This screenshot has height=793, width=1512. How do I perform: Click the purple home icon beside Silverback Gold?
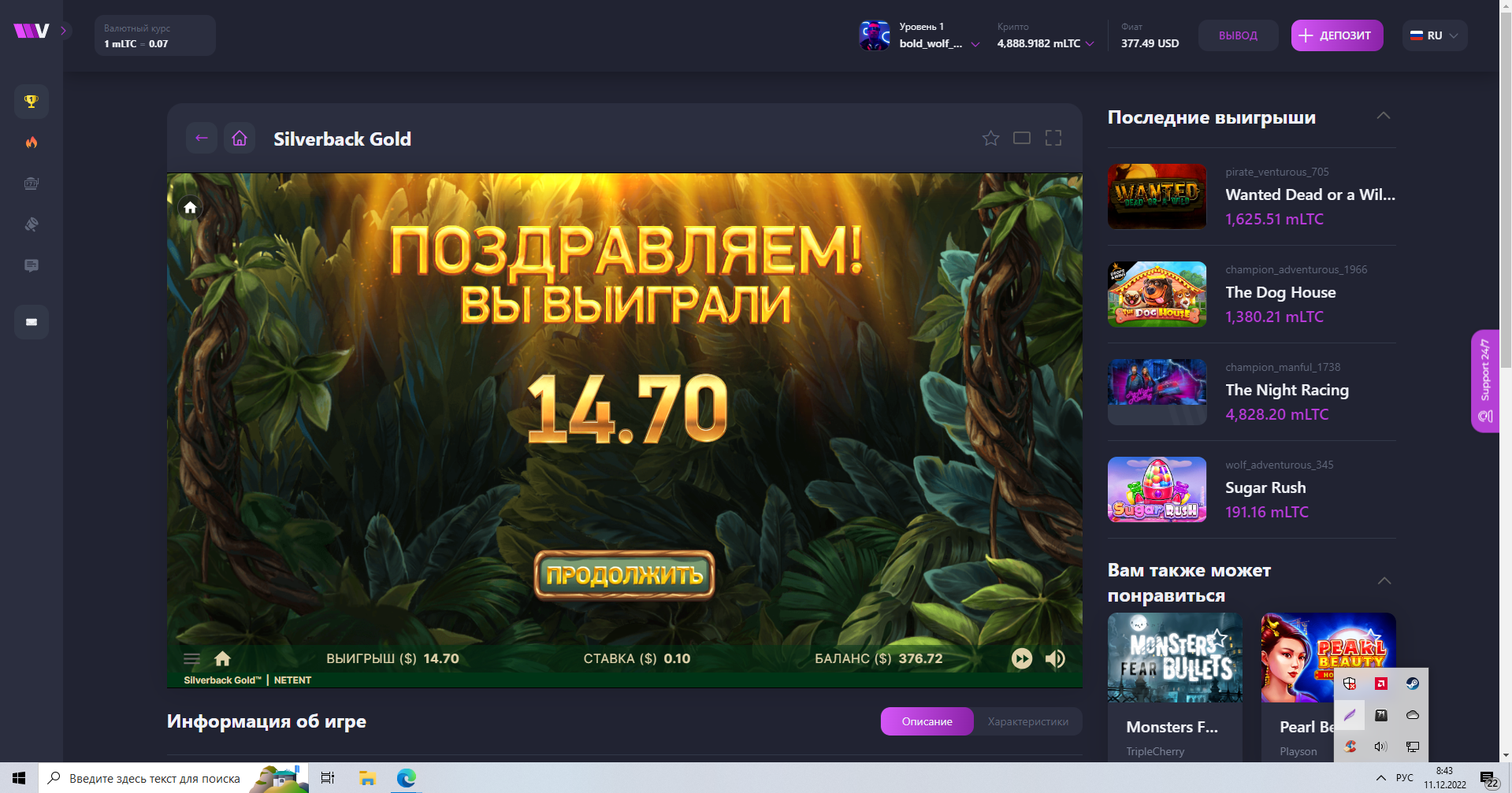click(x=240, y=139)
